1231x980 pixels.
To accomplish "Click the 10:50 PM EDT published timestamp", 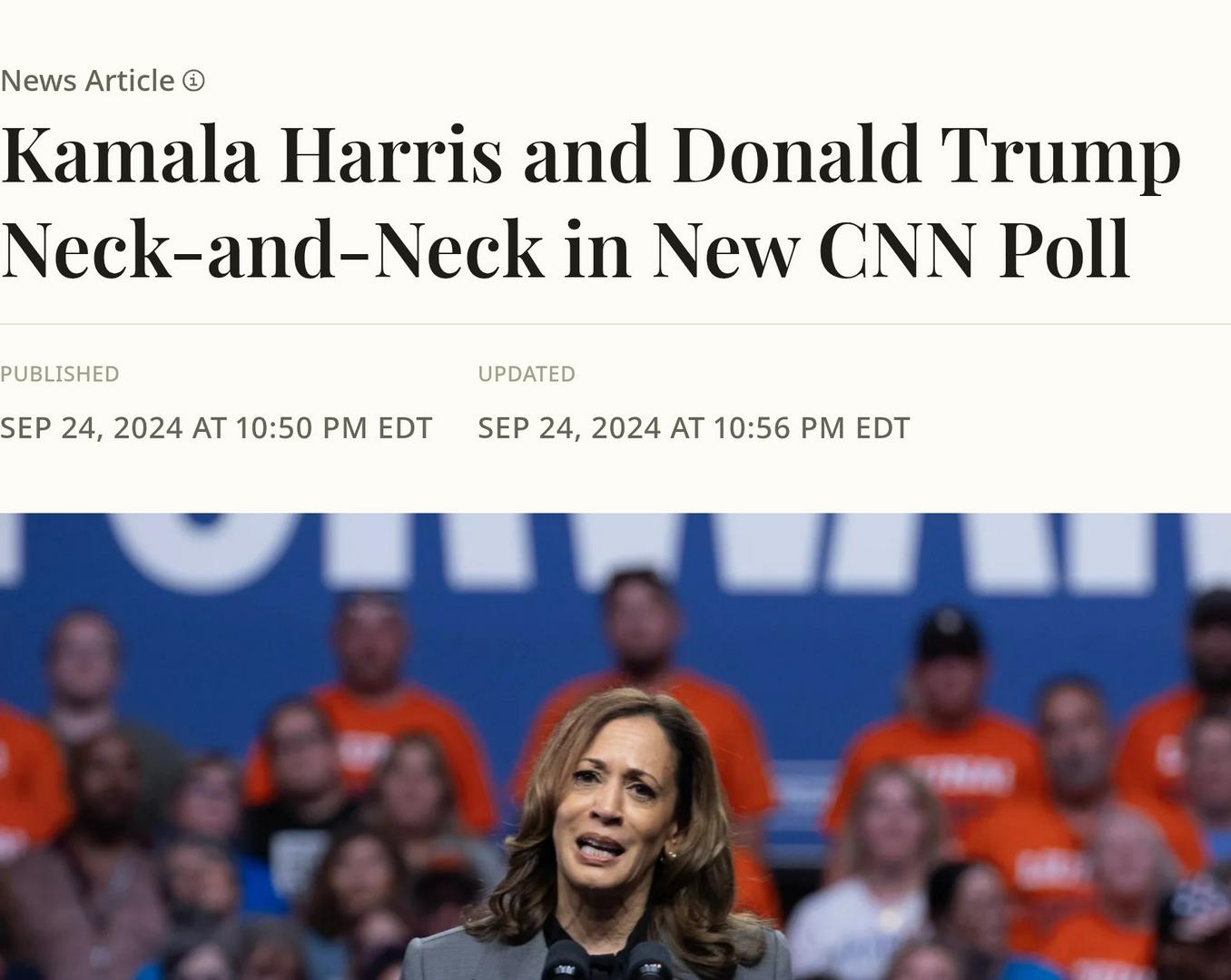I will point(216,427).
